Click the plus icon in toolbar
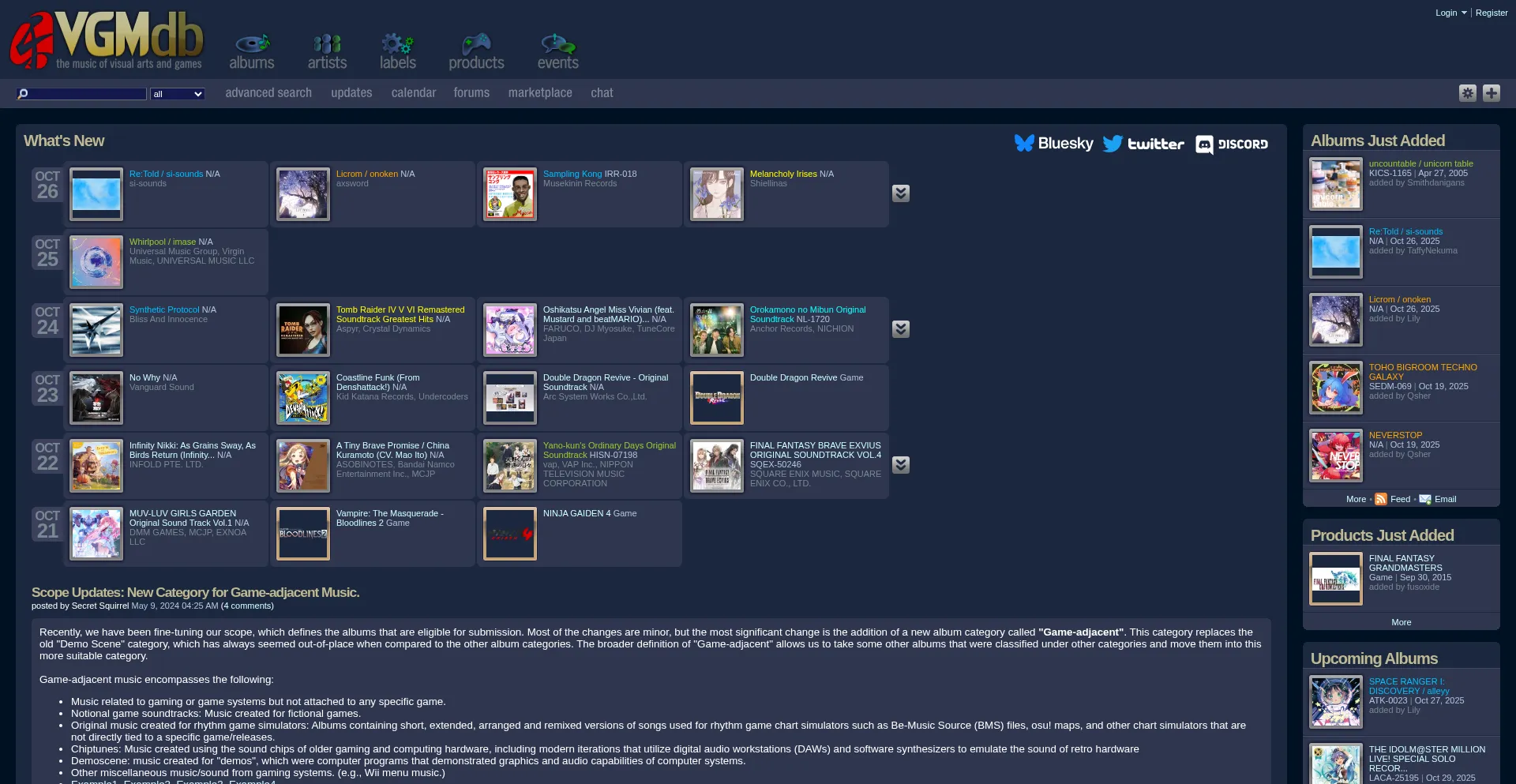The height and width of the screenshot is (784, 1516). pos(1491,93)
